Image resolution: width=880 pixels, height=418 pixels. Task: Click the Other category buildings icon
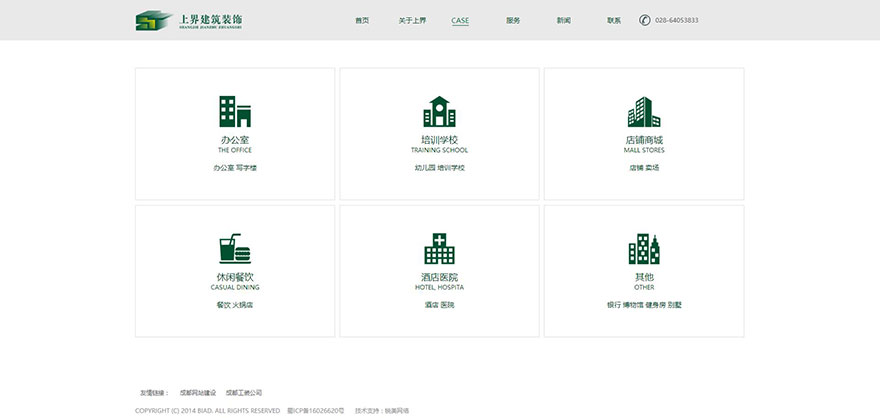644,248
